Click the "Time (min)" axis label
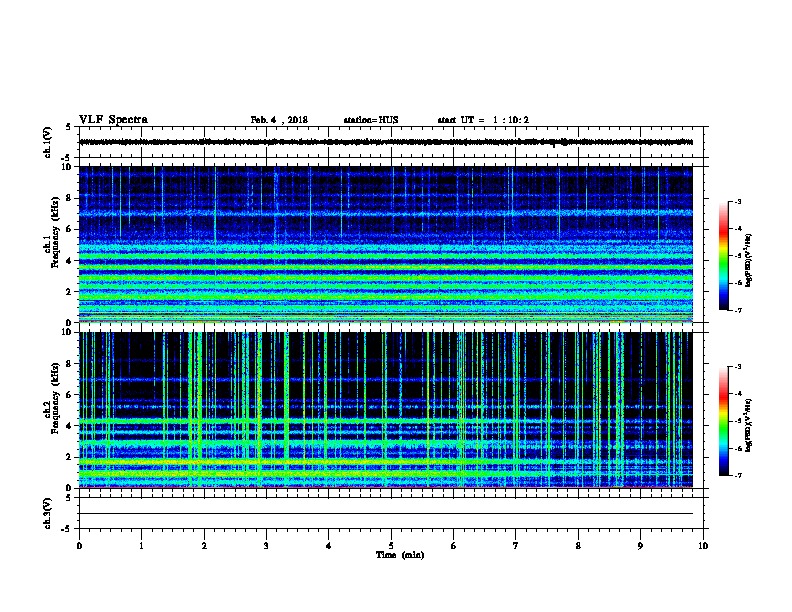The width and height of the screenshot is (792, 612). (x=400, y=555)
